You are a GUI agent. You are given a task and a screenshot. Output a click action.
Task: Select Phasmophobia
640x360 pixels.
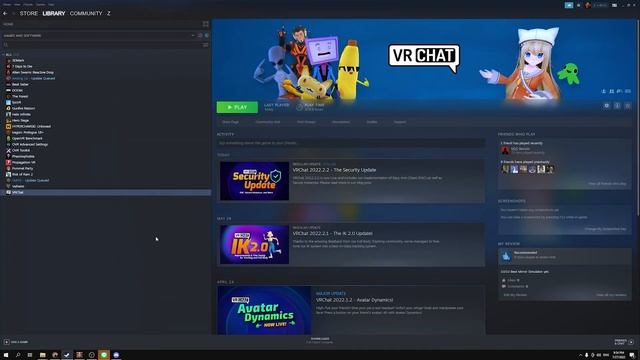click(23, 156)
